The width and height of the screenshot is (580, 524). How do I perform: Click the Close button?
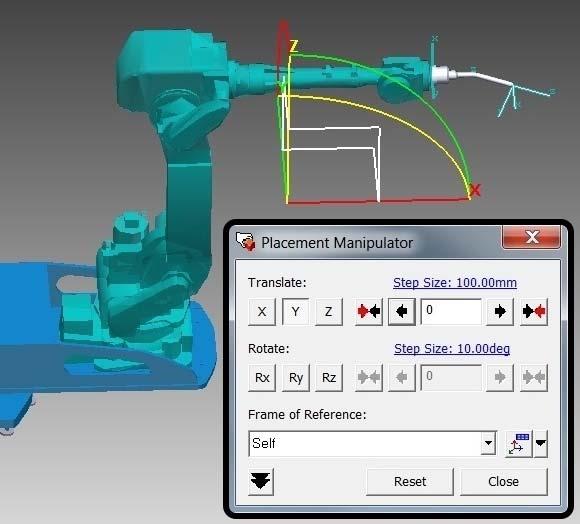(503, 481)
